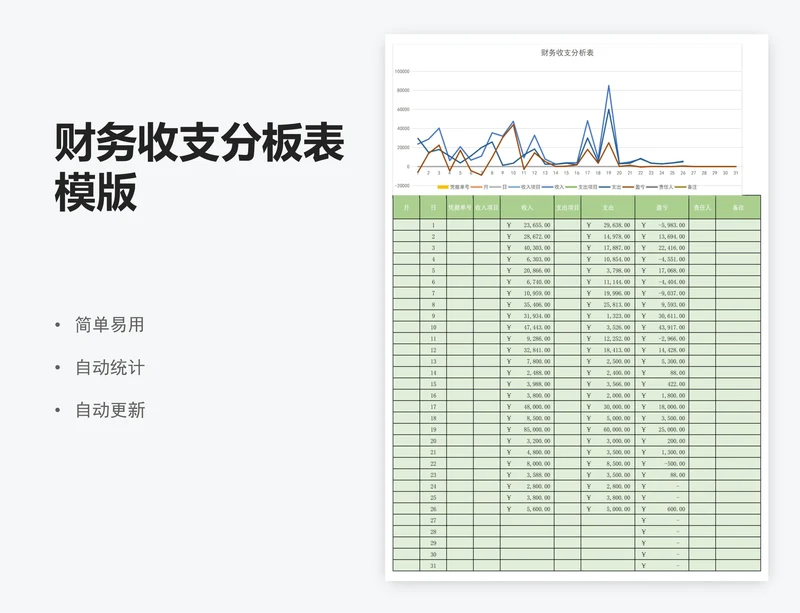800x613 pixels.
Task: Select the 盈亏 column header in the table
Action: point(662,208)
